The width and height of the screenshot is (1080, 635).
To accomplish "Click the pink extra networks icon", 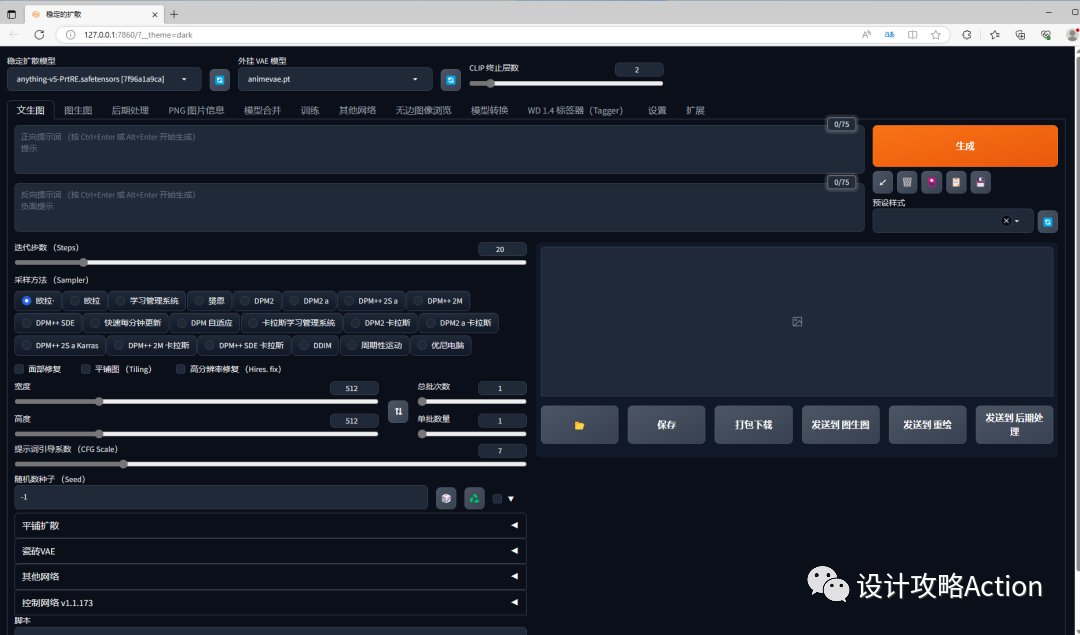I will pos(933,182).
